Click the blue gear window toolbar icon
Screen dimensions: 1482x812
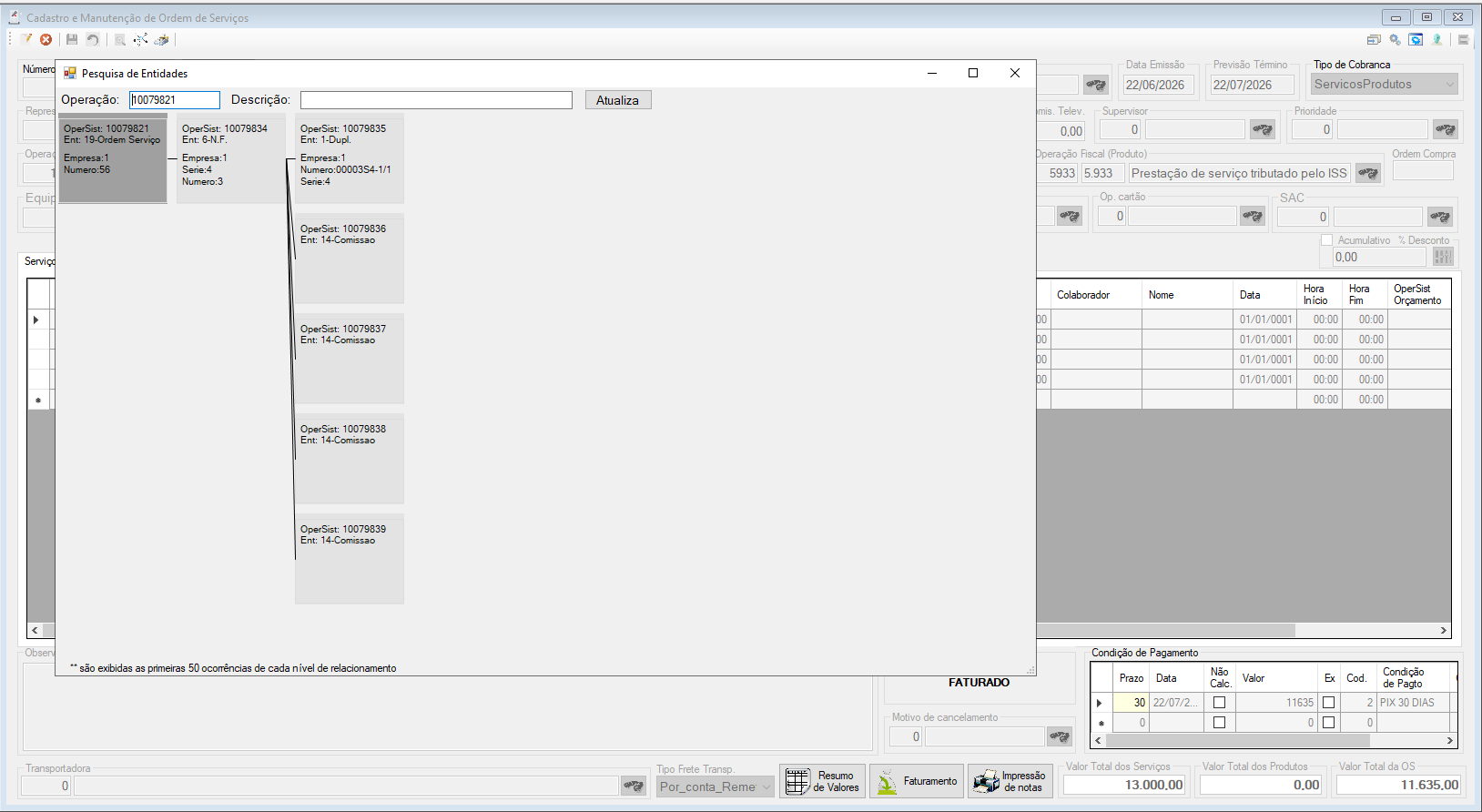tap(1416, 39)
